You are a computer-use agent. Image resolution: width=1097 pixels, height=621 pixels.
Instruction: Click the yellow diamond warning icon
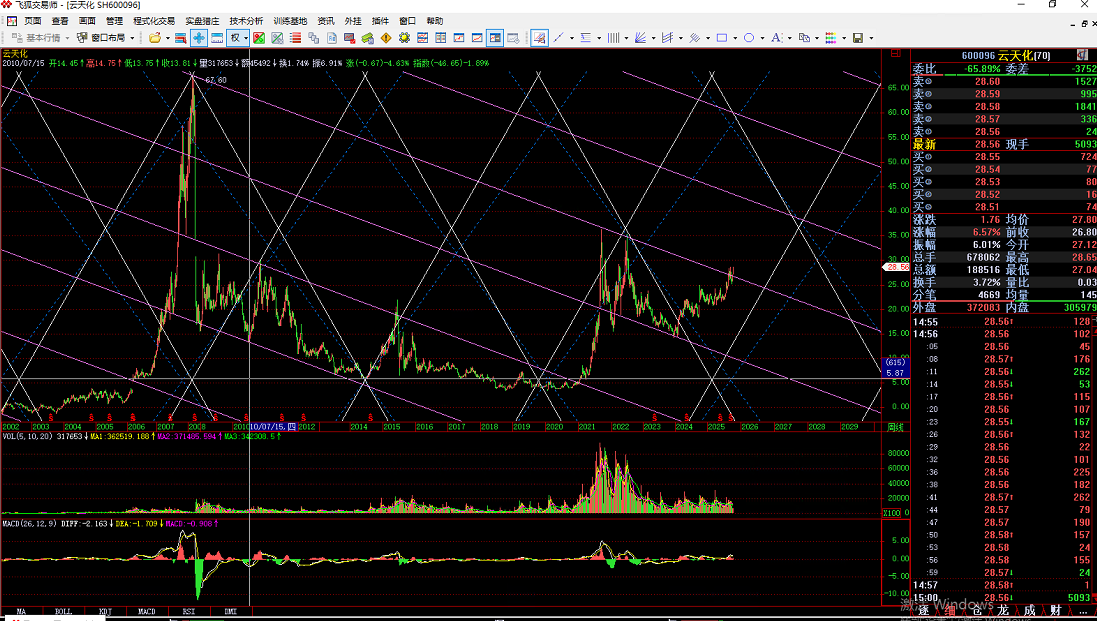pos(385,38)
